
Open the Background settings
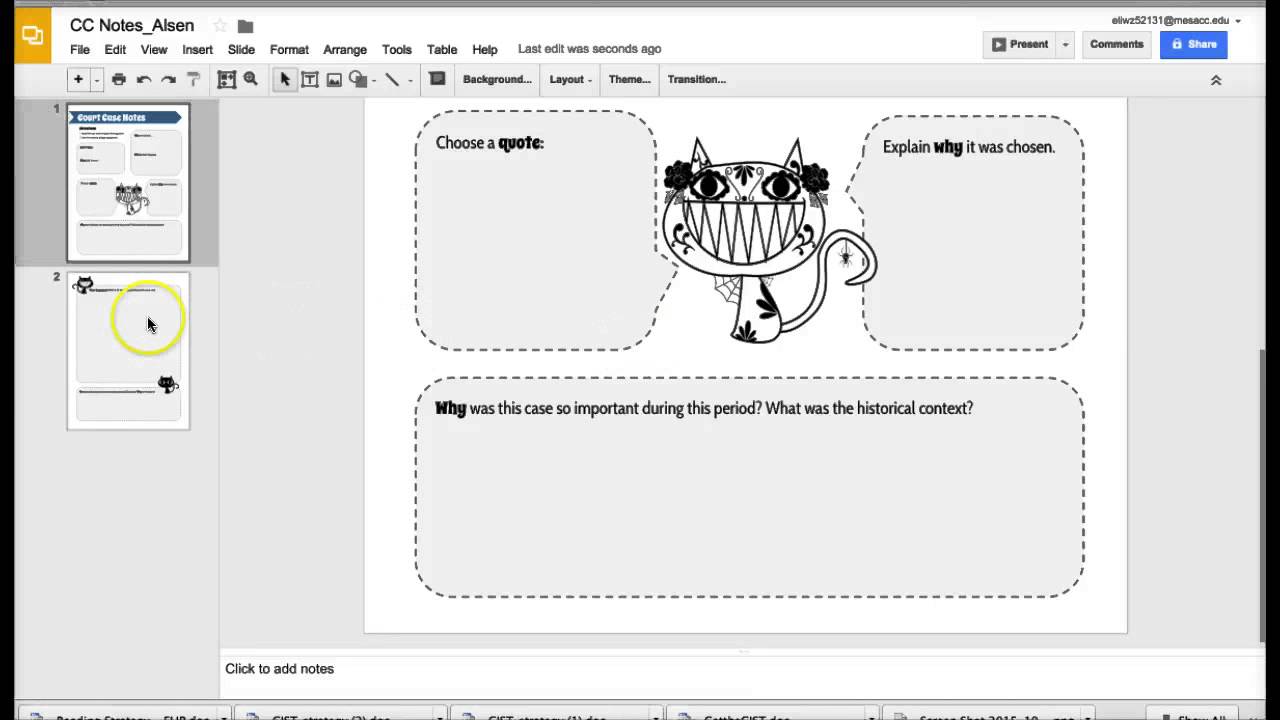point(497,80)
